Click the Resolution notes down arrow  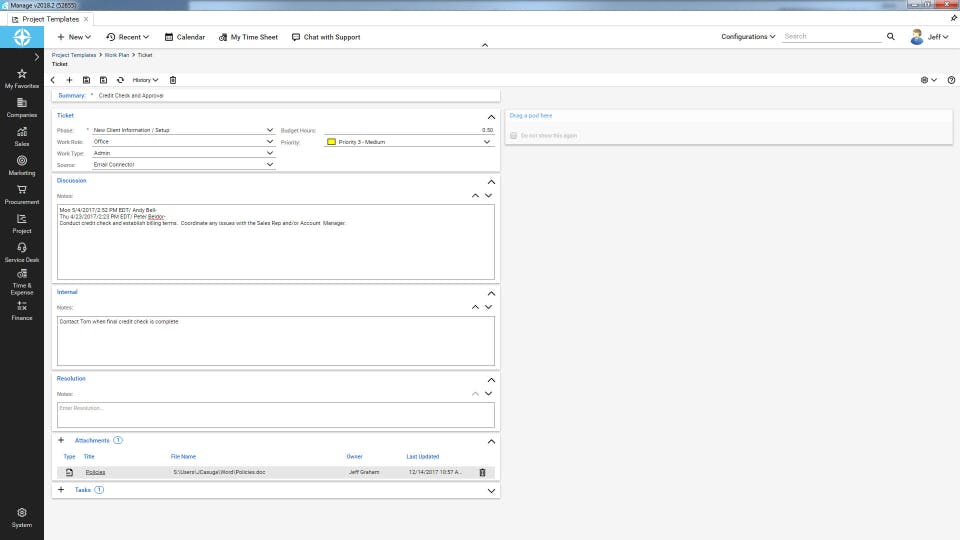pos(489,394)
